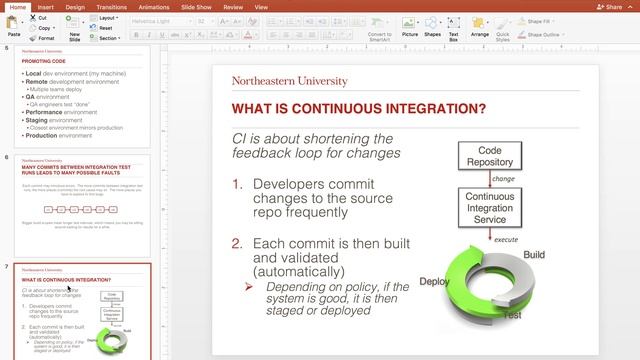Open the Transitions ribbon tab
The image size is (640, 360).
pyautogui.click(x=111, y=7)
